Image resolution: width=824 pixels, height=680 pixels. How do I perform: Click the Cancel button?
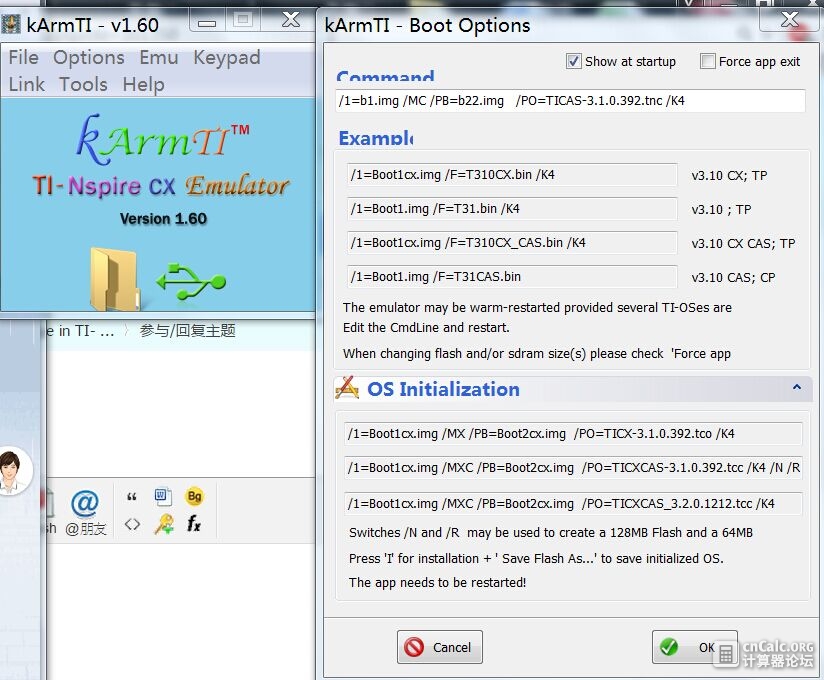[440, 647]
